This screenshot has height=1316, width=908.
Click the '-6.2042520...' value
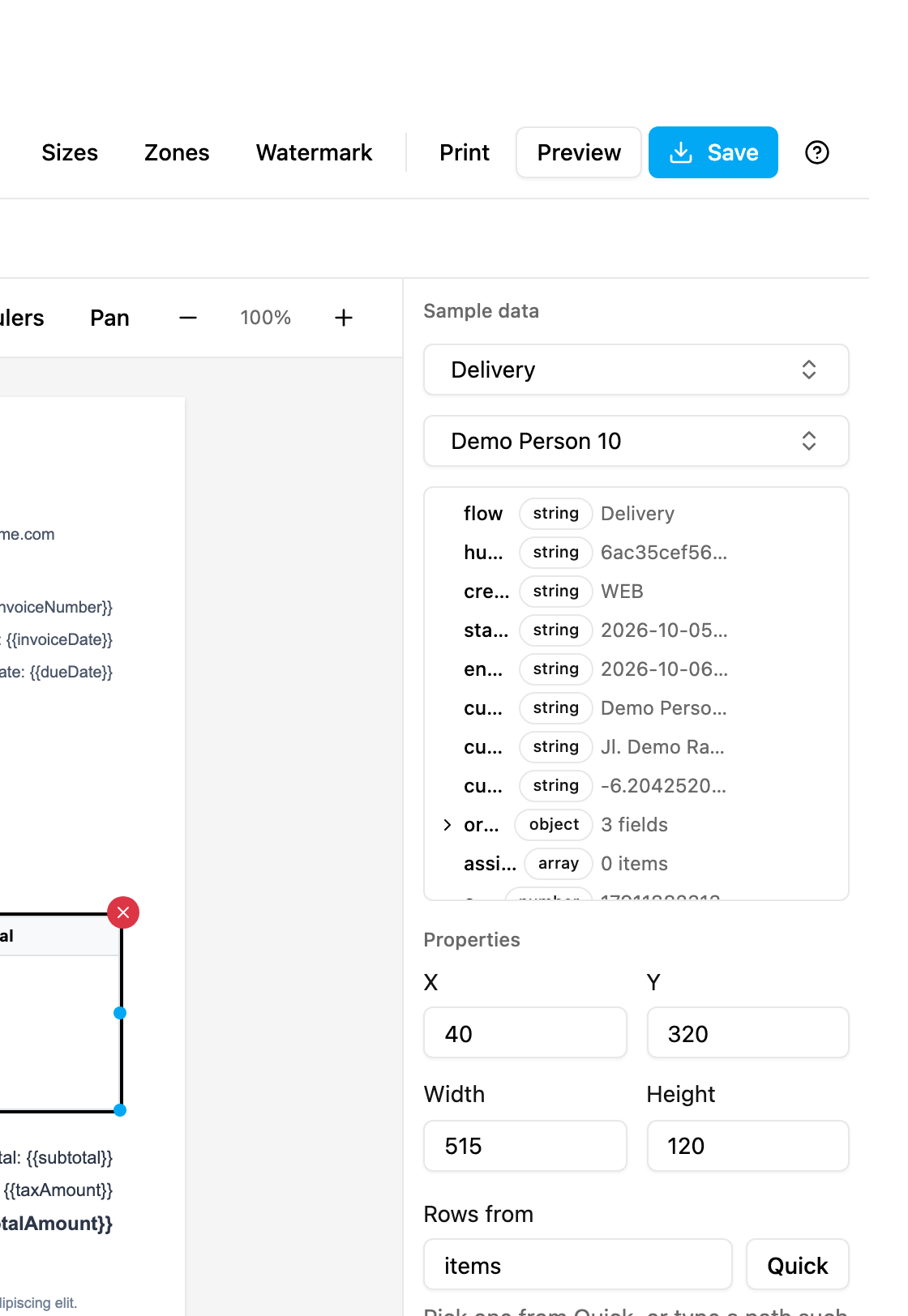tap(663, 786)
